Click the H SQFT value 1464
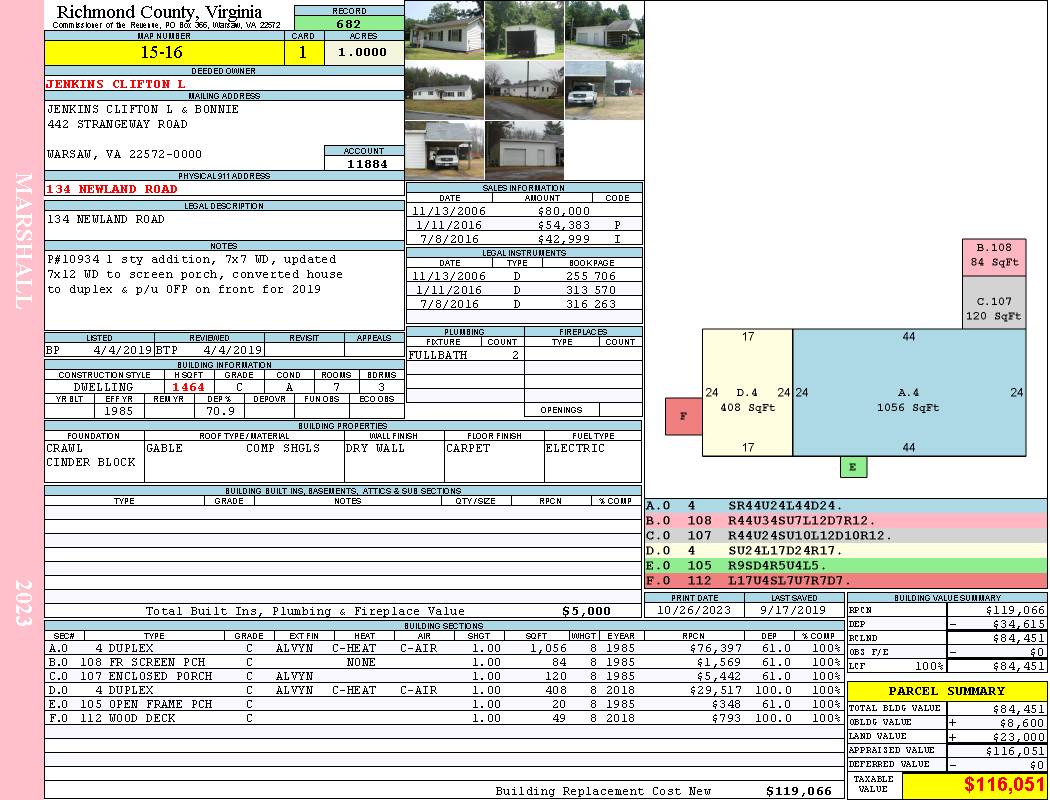 (188, 387)
